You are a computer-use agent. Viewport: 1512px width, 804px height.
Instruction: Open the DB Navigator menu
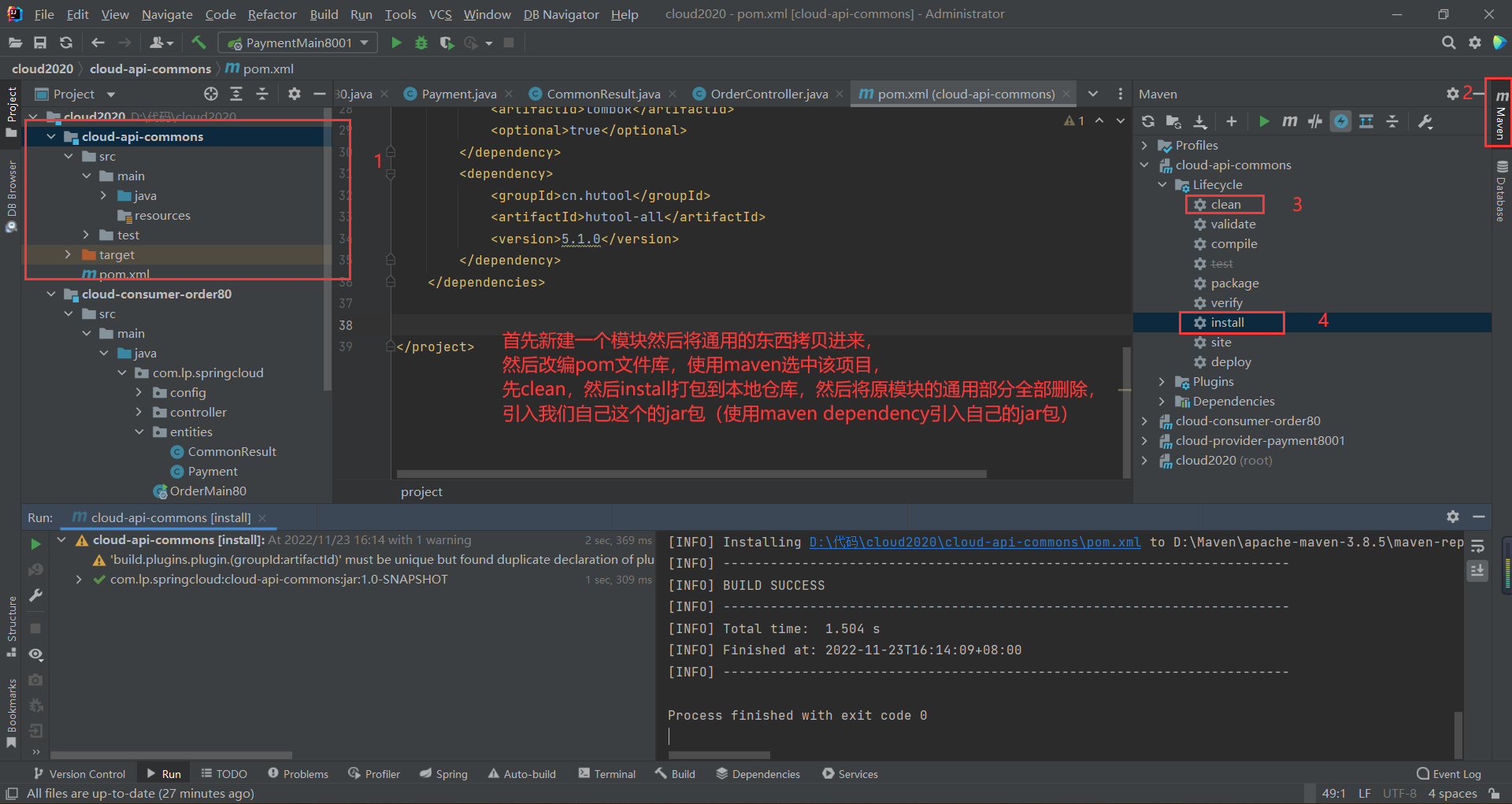(561, 14)
